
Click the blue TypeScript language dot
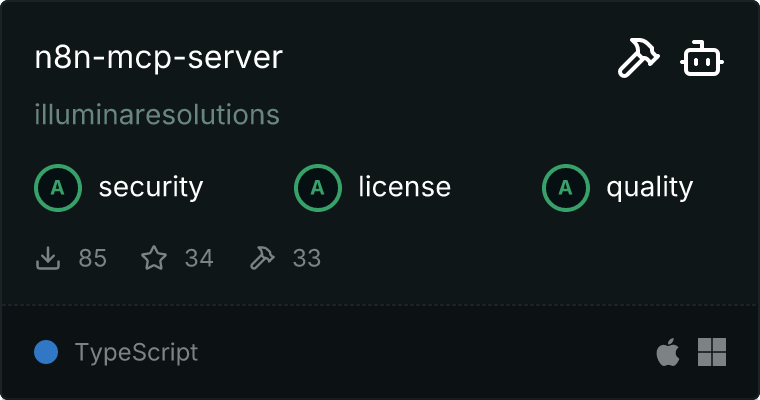coord(46,352)
